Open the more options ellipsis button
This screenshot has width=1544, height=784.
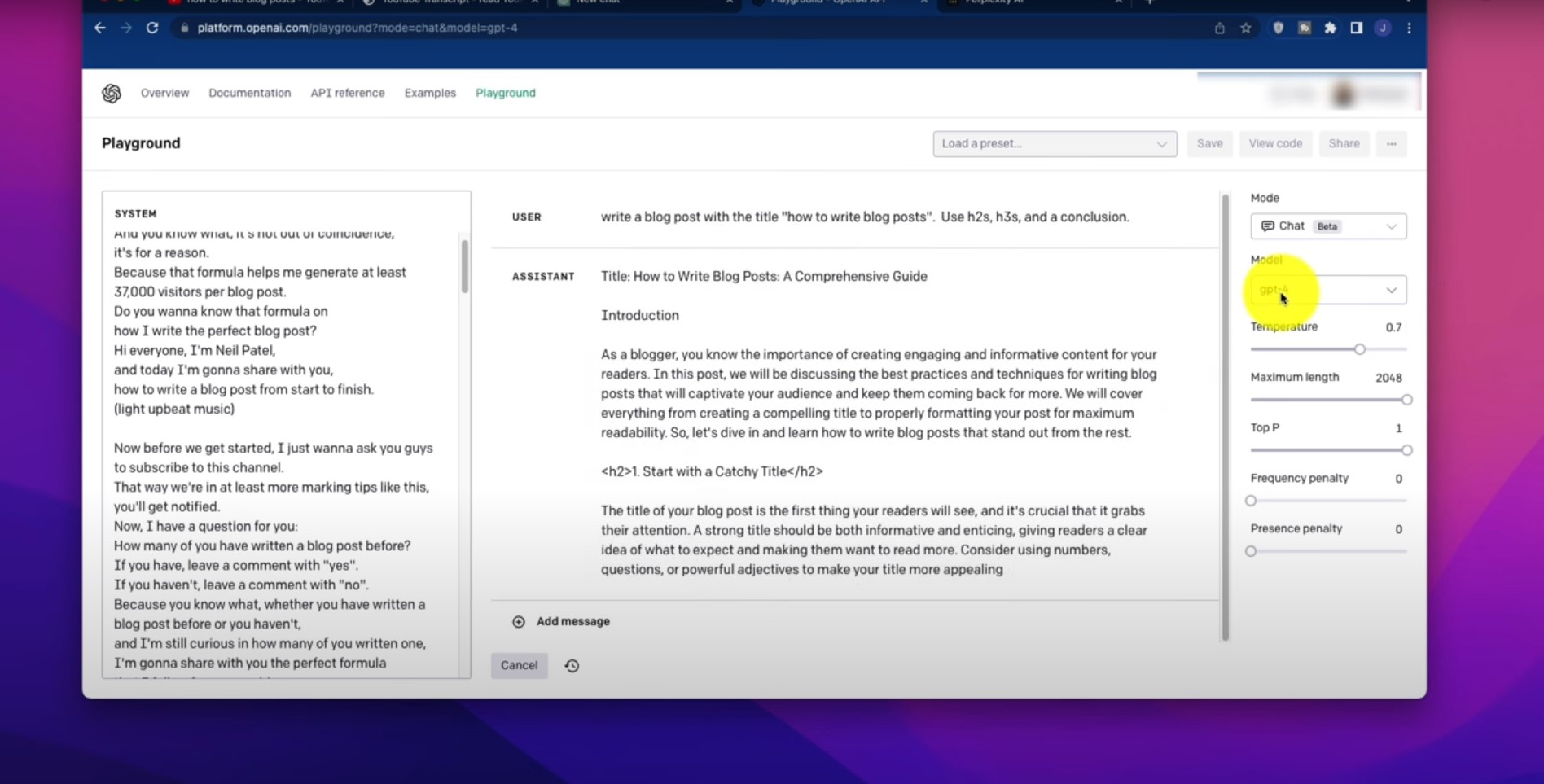coord(1392,144)
